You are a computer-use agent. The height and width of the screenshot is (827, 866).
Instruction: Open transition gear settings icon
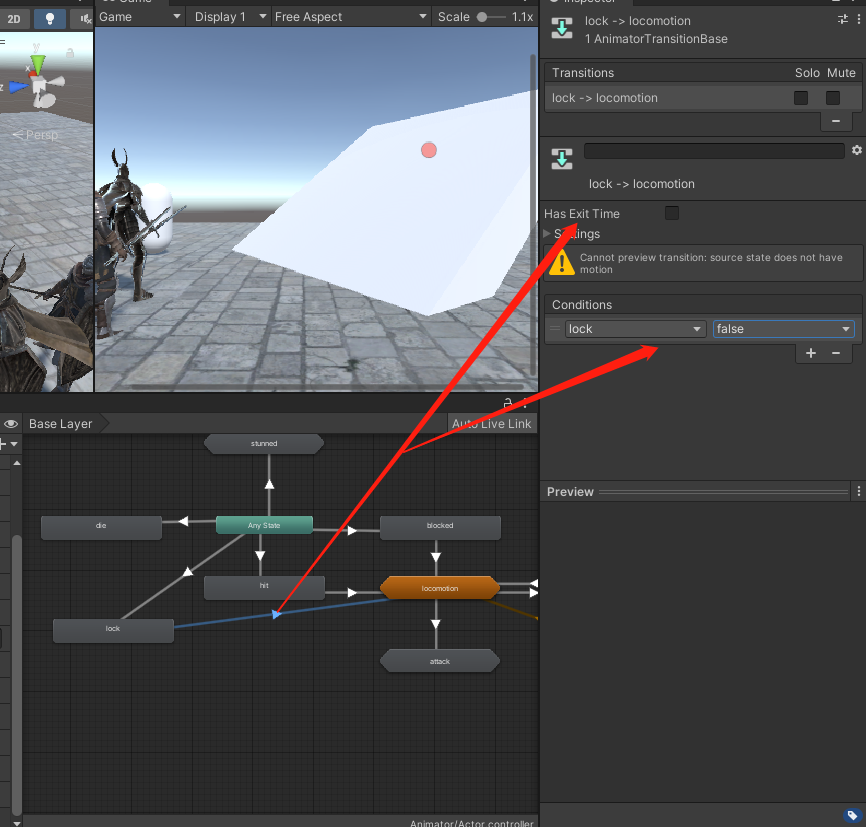click(857, 150)
